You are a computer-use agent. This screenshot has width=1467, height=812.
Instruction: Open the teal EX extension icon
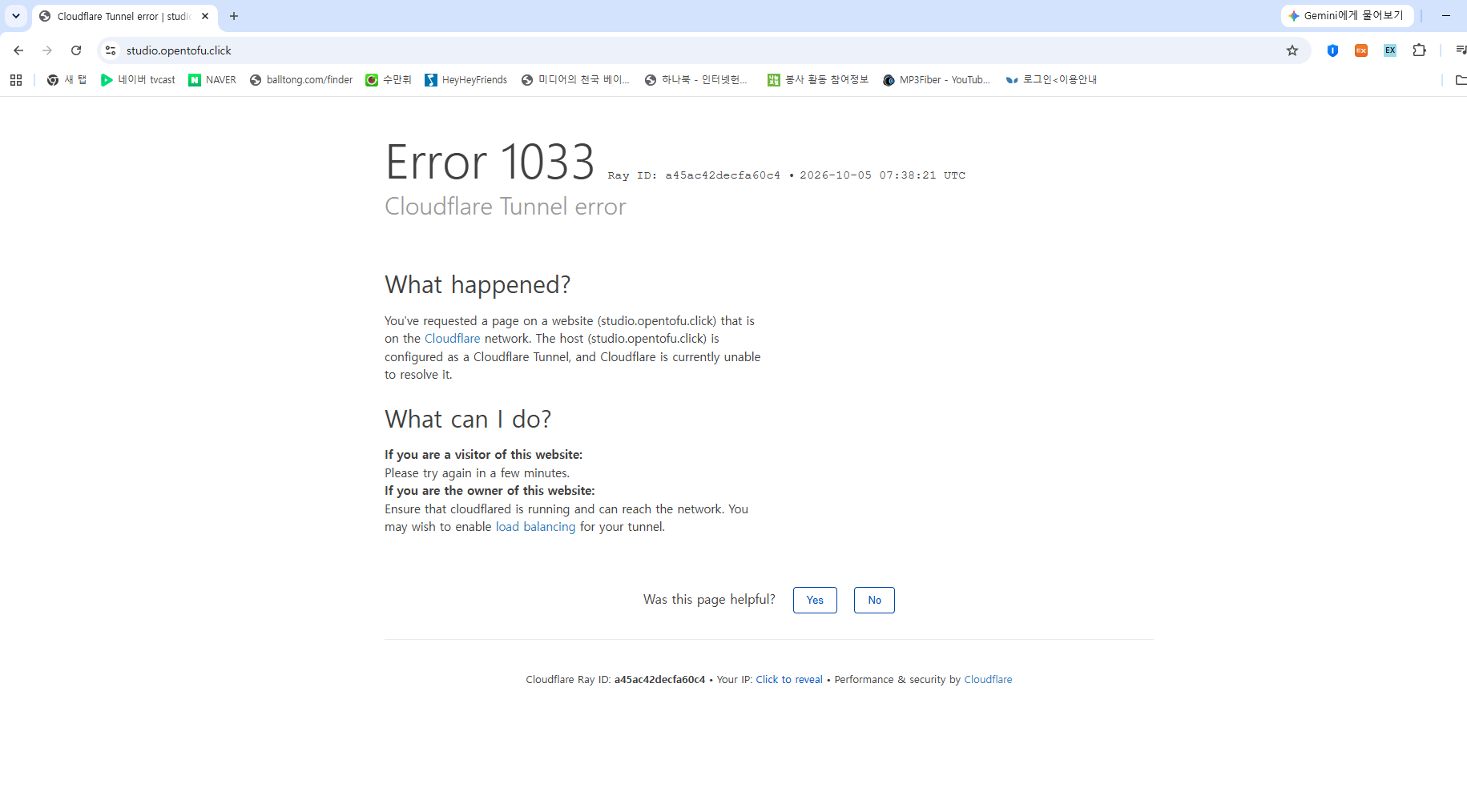[x=1390, y=50]
